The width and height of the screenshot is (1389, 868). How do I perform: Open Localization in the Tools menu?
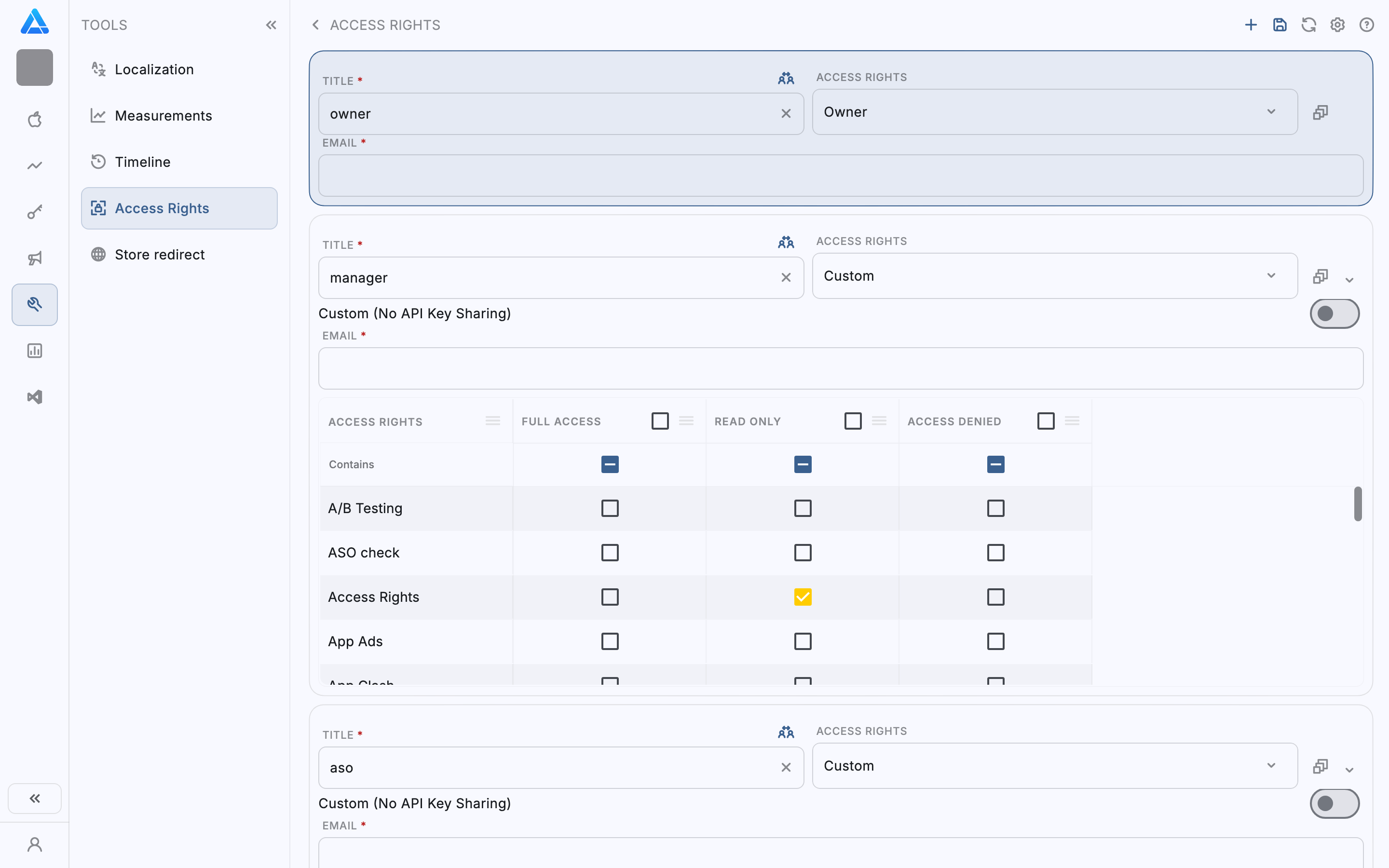[x=154, y=69]
